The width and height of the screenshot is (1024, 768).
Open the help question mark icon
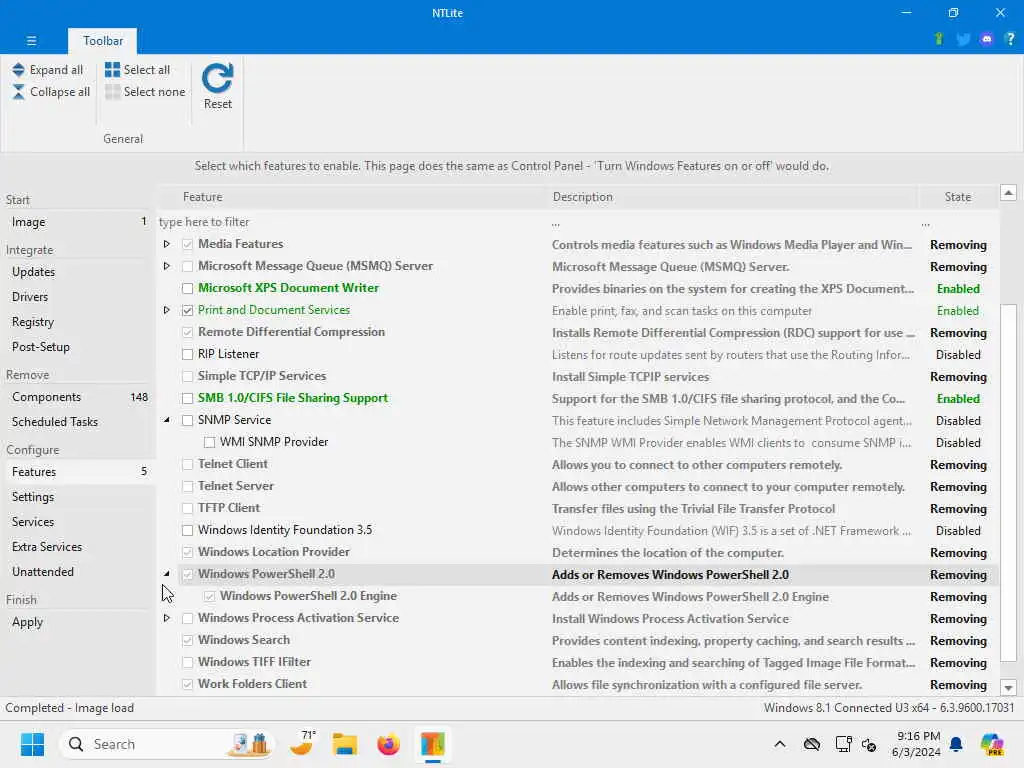[1010, 40]
